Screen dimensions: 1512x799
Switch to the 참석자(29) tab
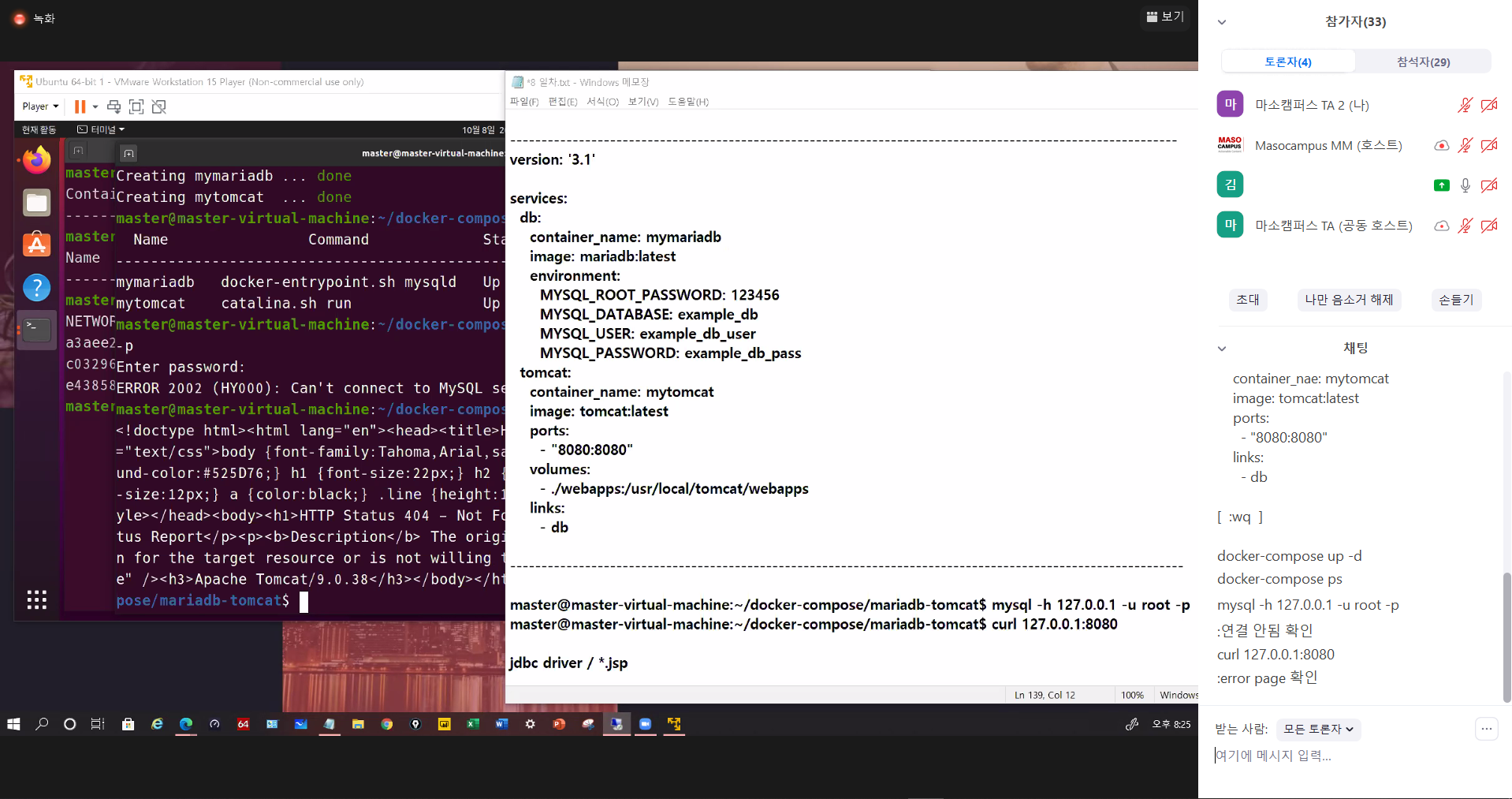(1423, 62)
